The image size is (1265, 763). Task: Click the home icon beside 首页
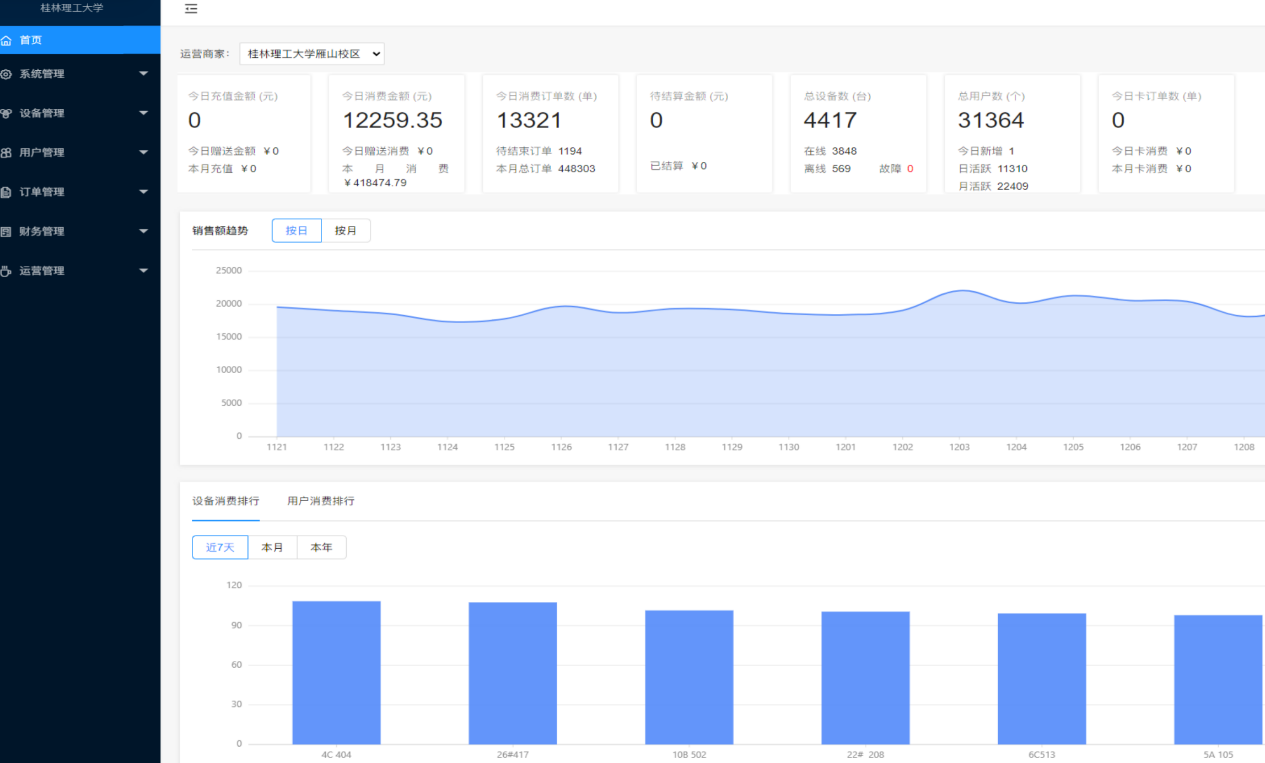tap(7, 41)
